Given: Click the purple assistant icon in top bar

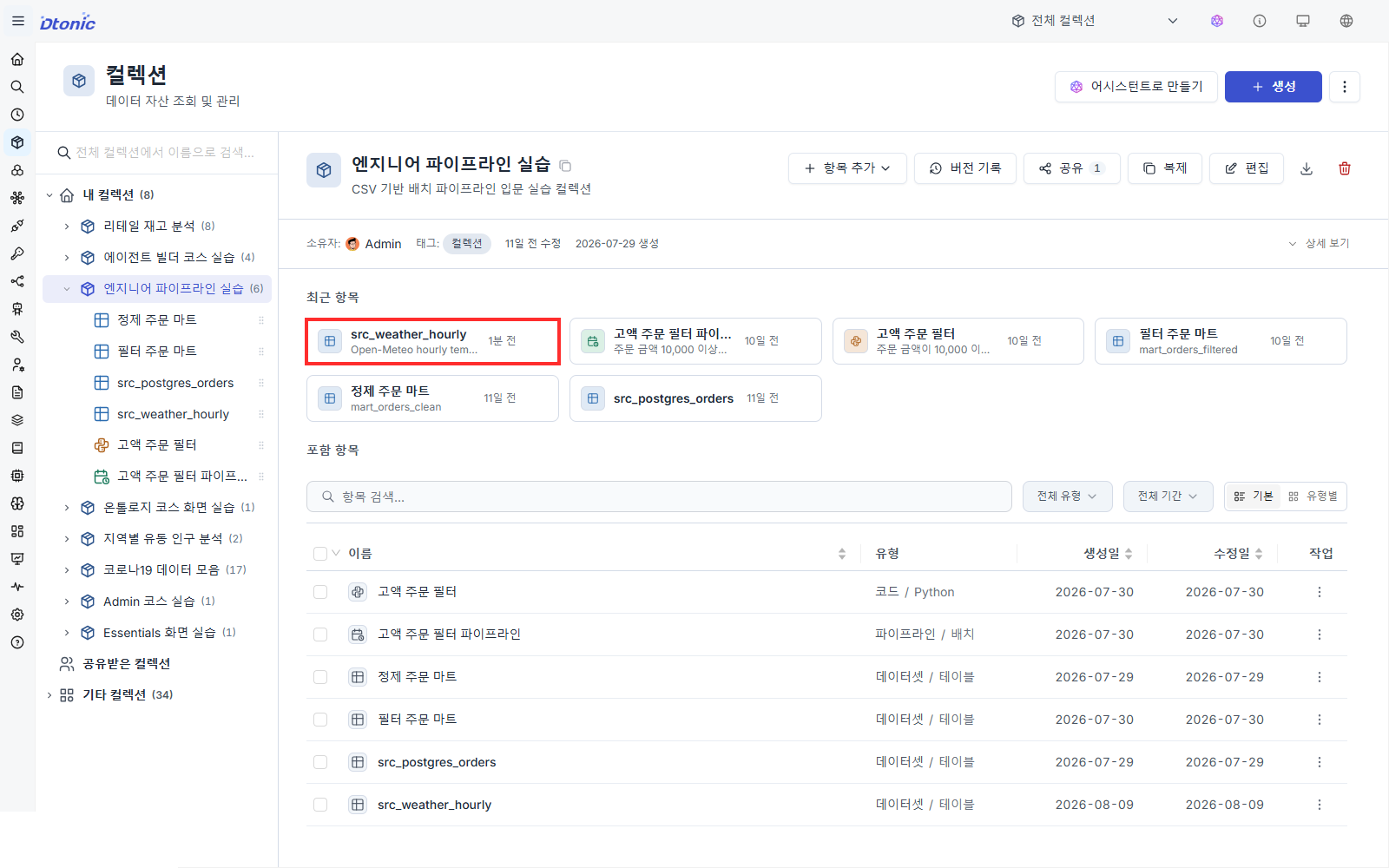Looking at the screenshot, I should point(1217,21).
